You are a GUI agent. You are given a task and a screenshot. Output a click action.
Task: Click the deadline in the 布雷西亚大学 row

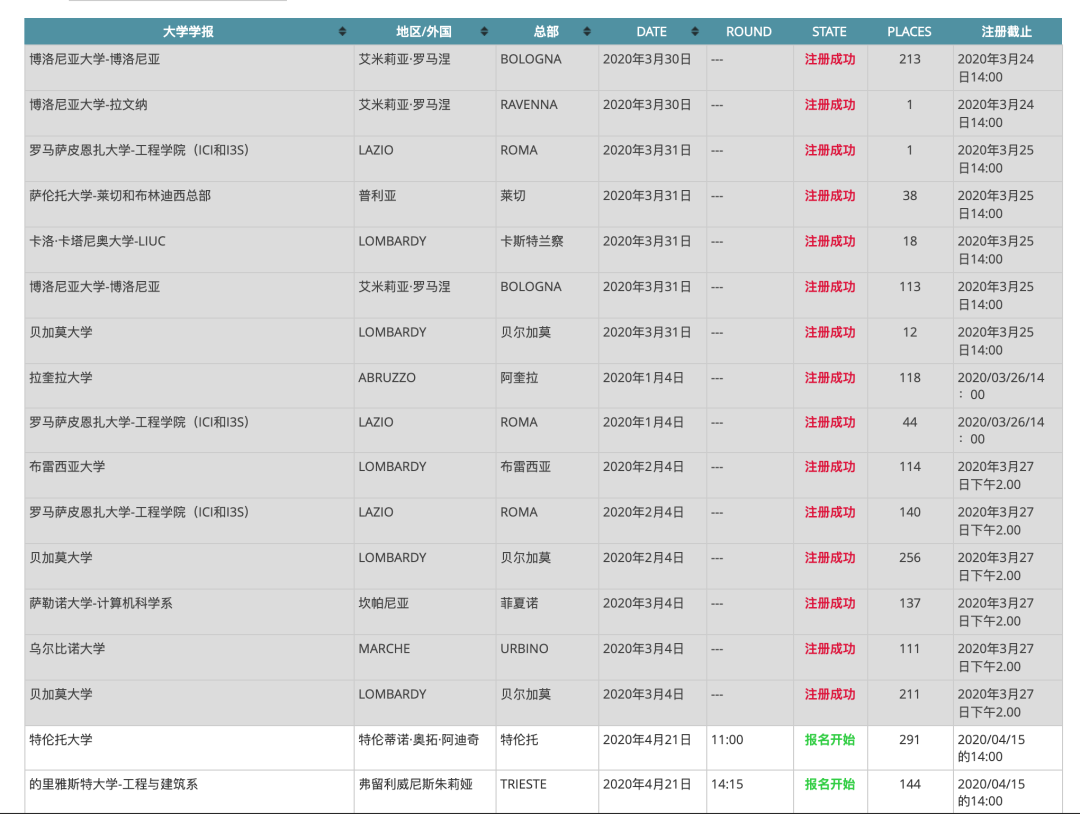[995, 475]
